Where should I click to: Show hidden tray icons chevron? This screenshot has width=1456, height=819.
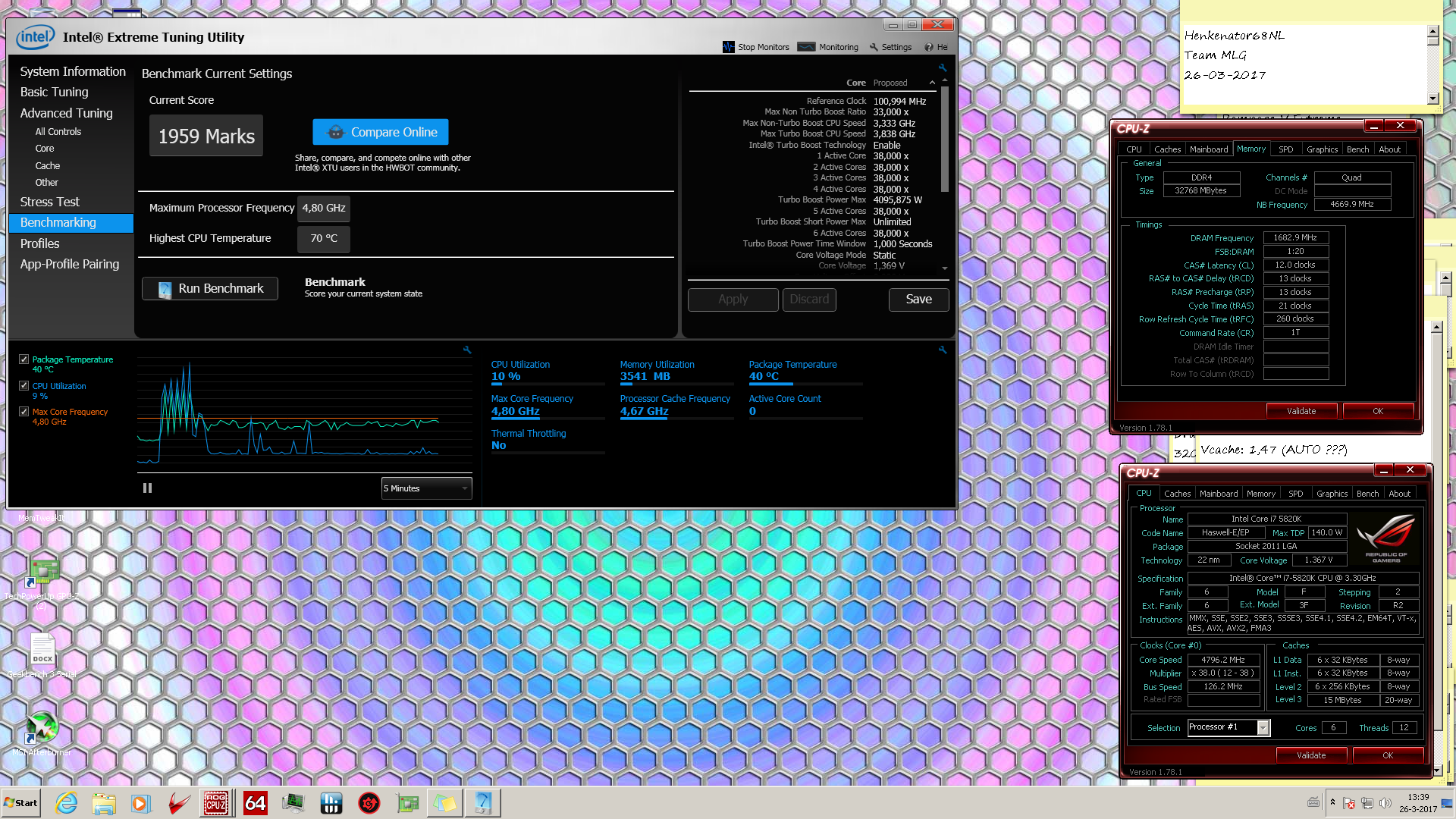point(1332,802)
